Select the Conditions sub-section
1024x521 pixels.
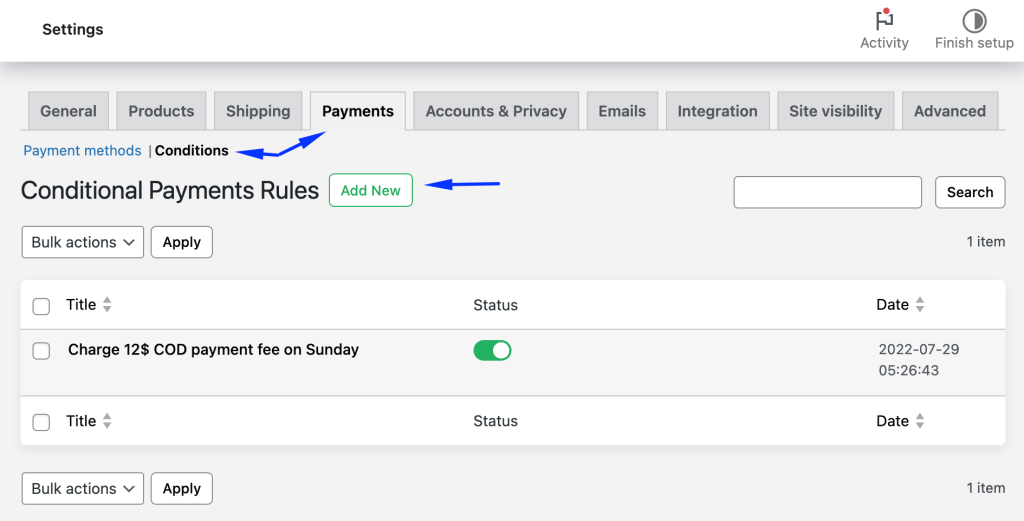(x=192, y=151)
